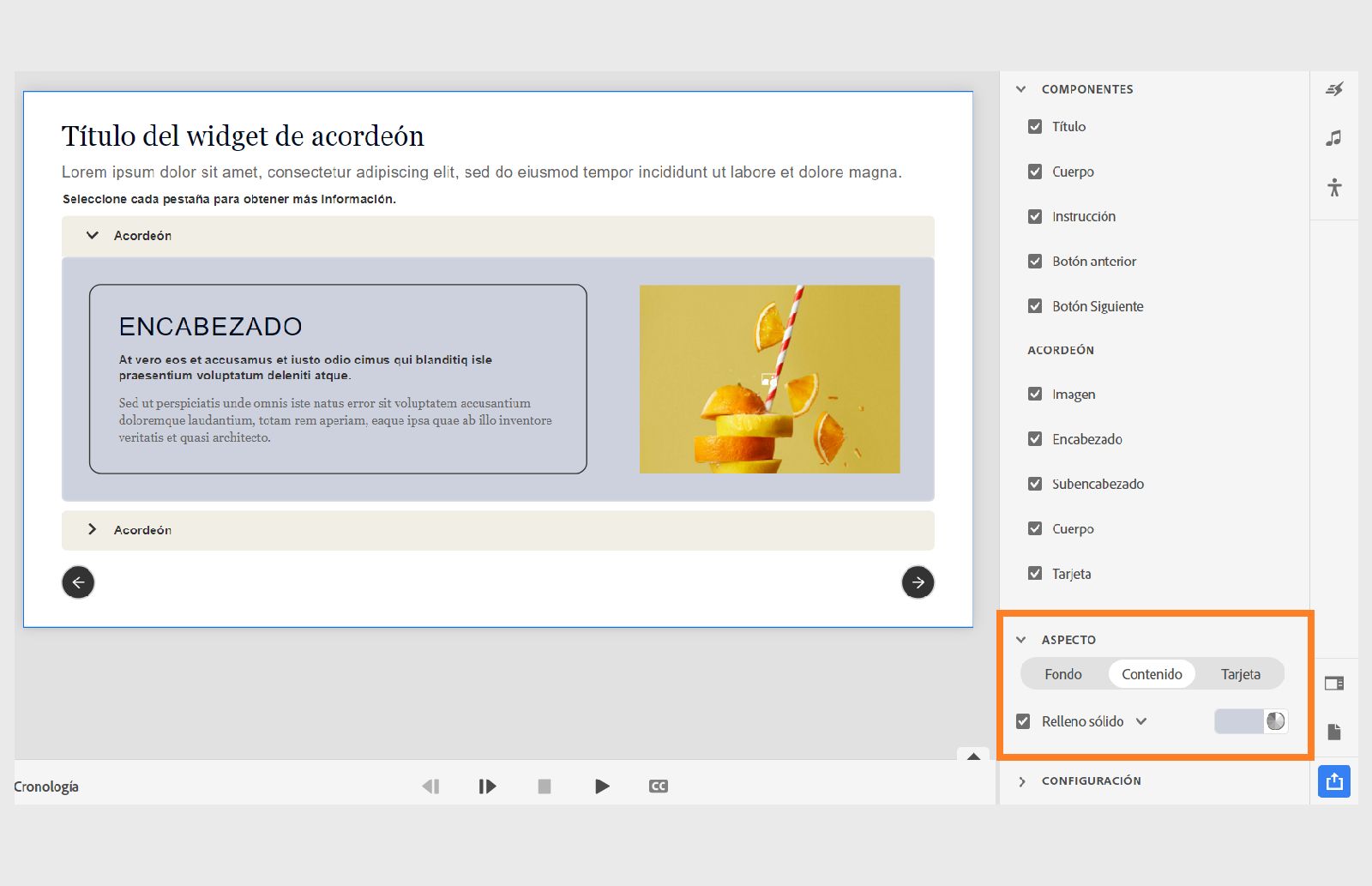Screen dimensions: 1372x886
Task: Play the timeline preview
Action: 602,787
